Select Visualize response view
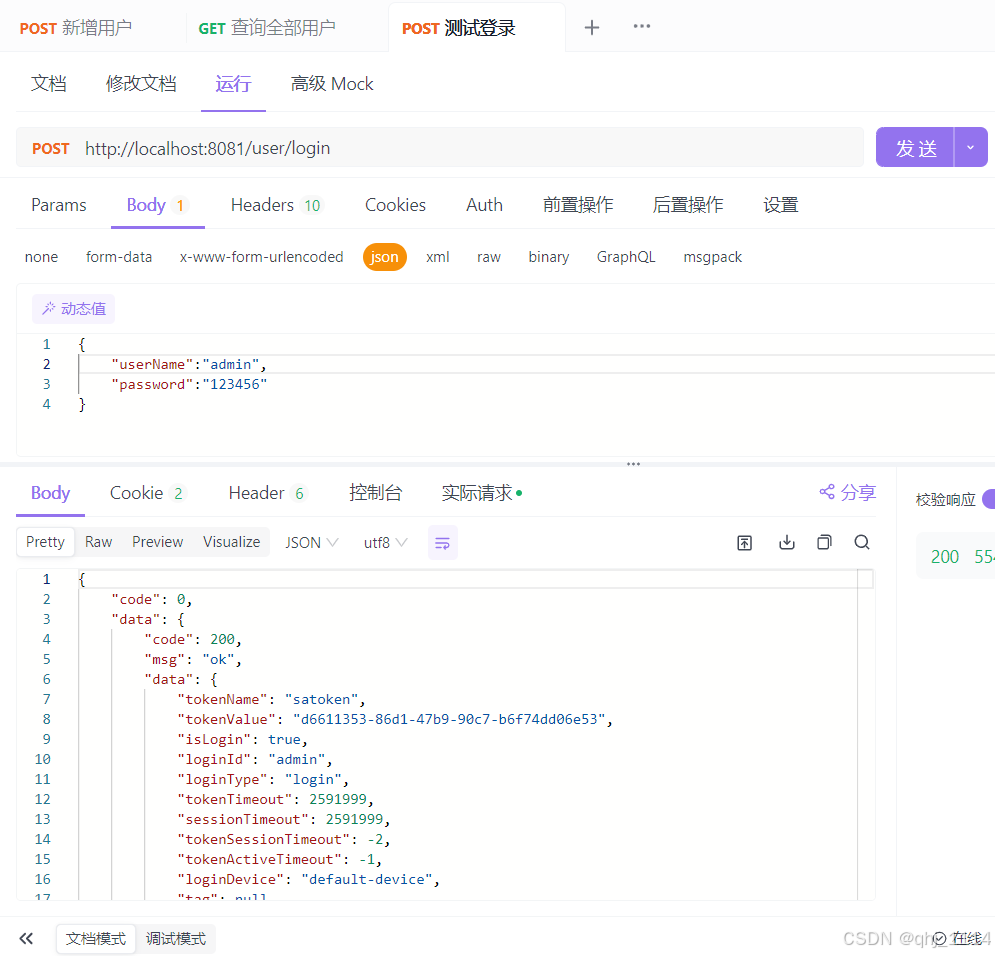 [232, 542]
